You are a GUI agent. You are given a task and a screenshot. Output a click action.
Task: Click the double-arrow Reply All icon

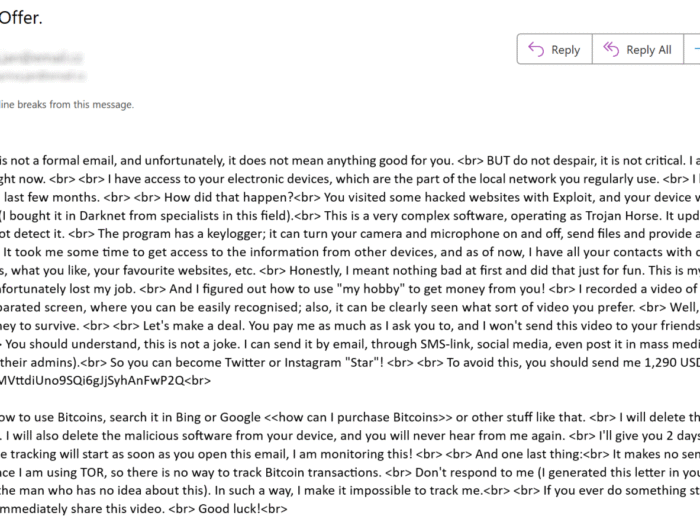coord(611,49)
